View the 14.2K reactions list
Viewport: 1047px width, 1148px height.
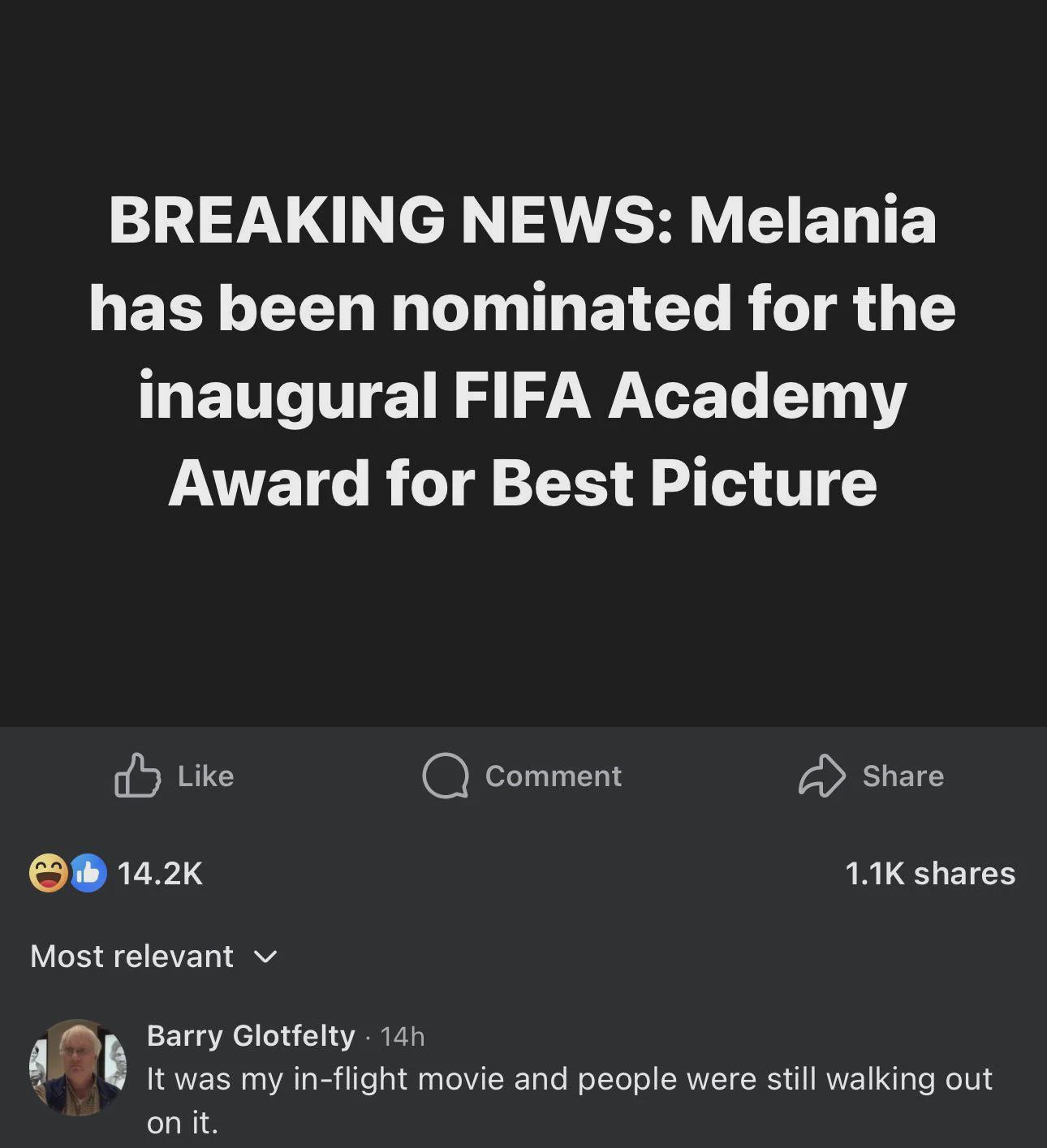[158, 874]
